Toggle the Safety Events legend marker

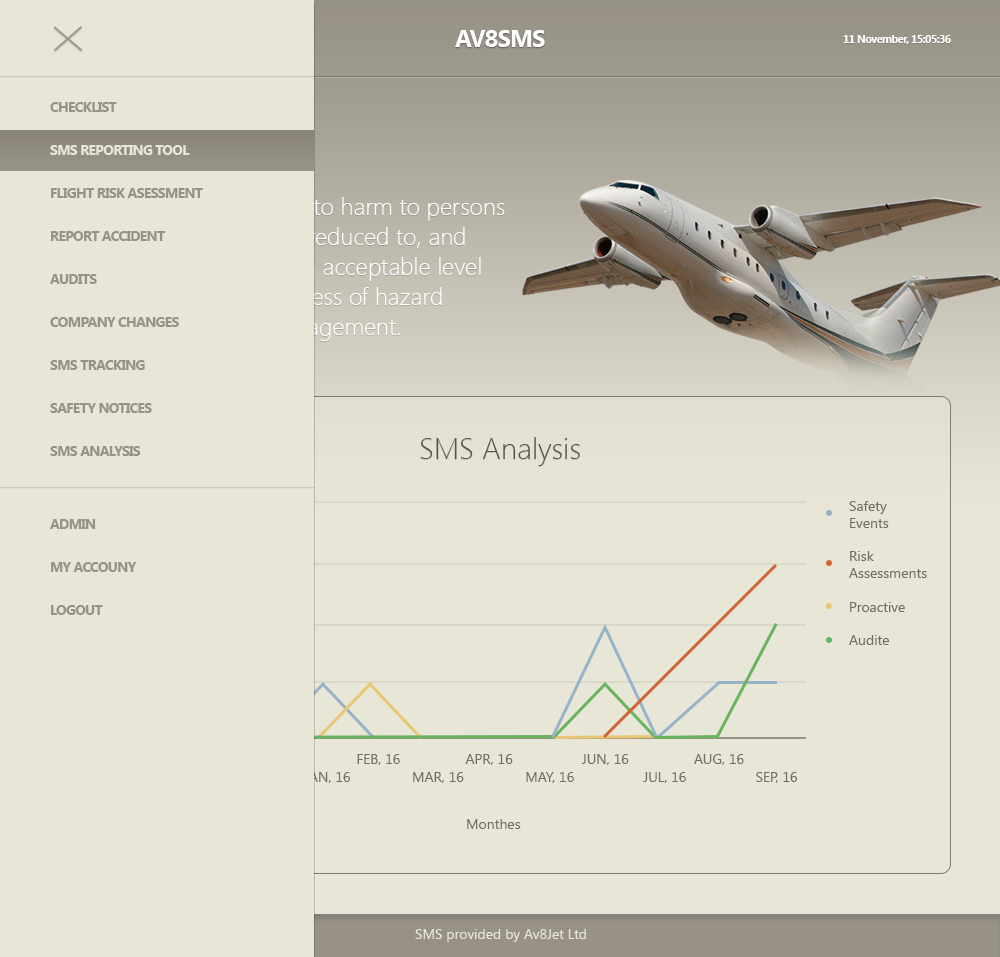click(x=827, y=512)
